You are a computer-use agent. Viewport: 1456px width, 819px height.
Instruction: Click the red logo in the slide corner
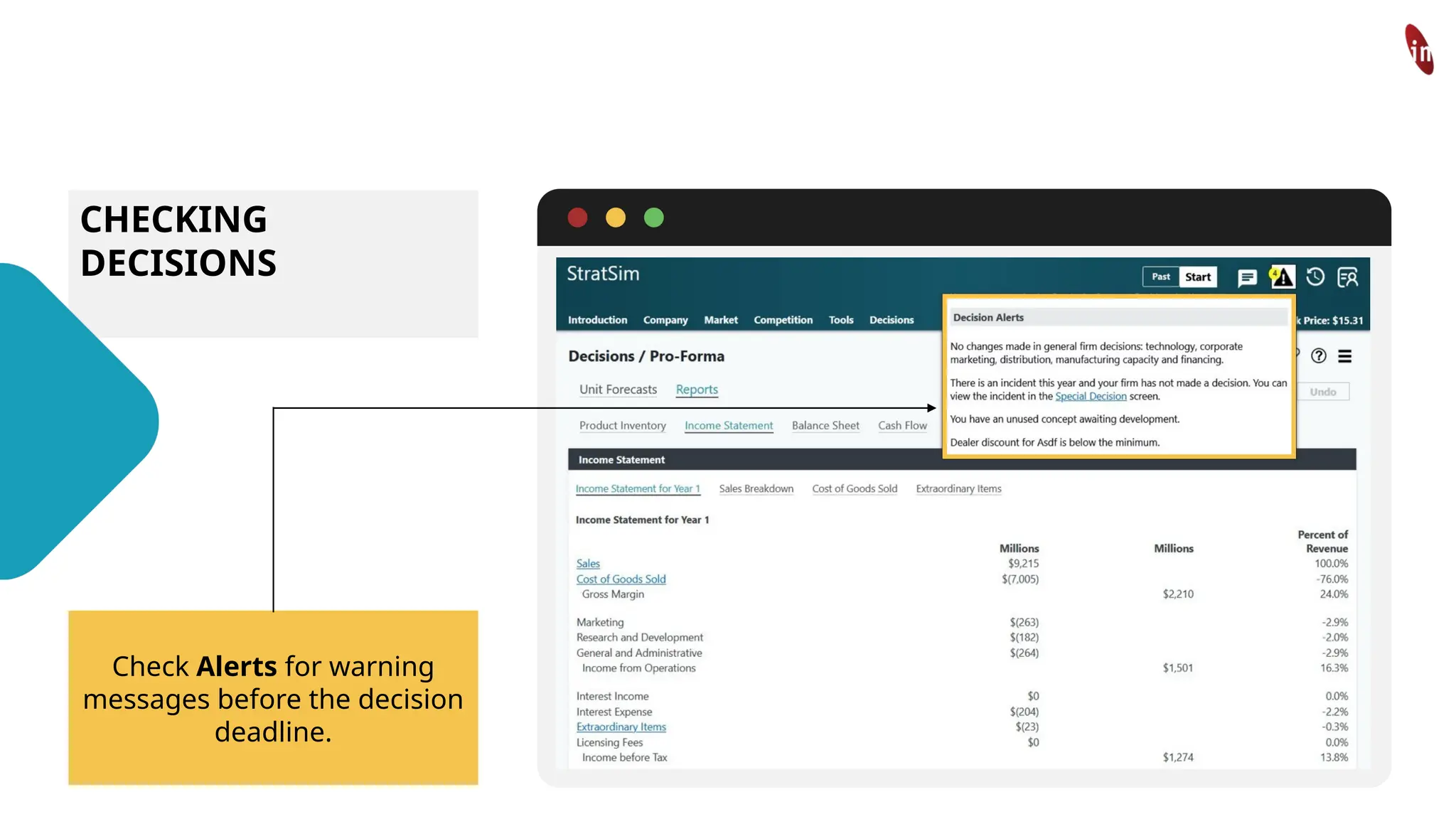[1419, 50]
